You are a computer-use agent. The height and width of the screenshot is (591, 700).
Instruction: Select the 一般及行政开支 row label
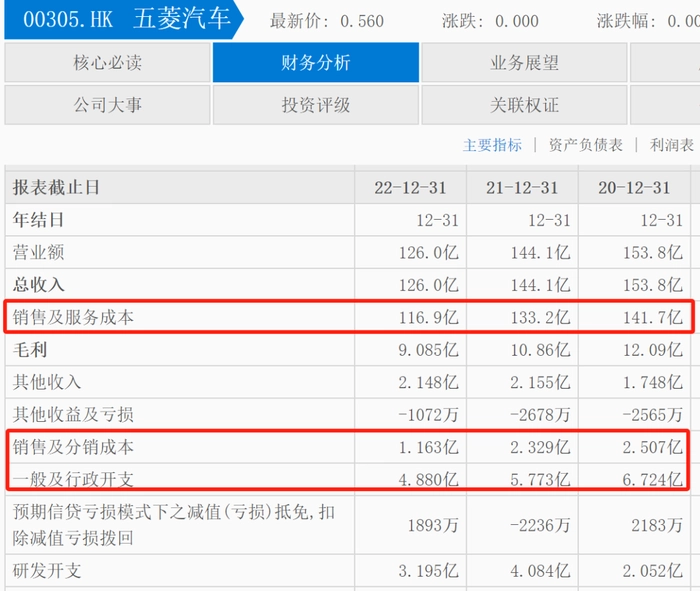72,479
